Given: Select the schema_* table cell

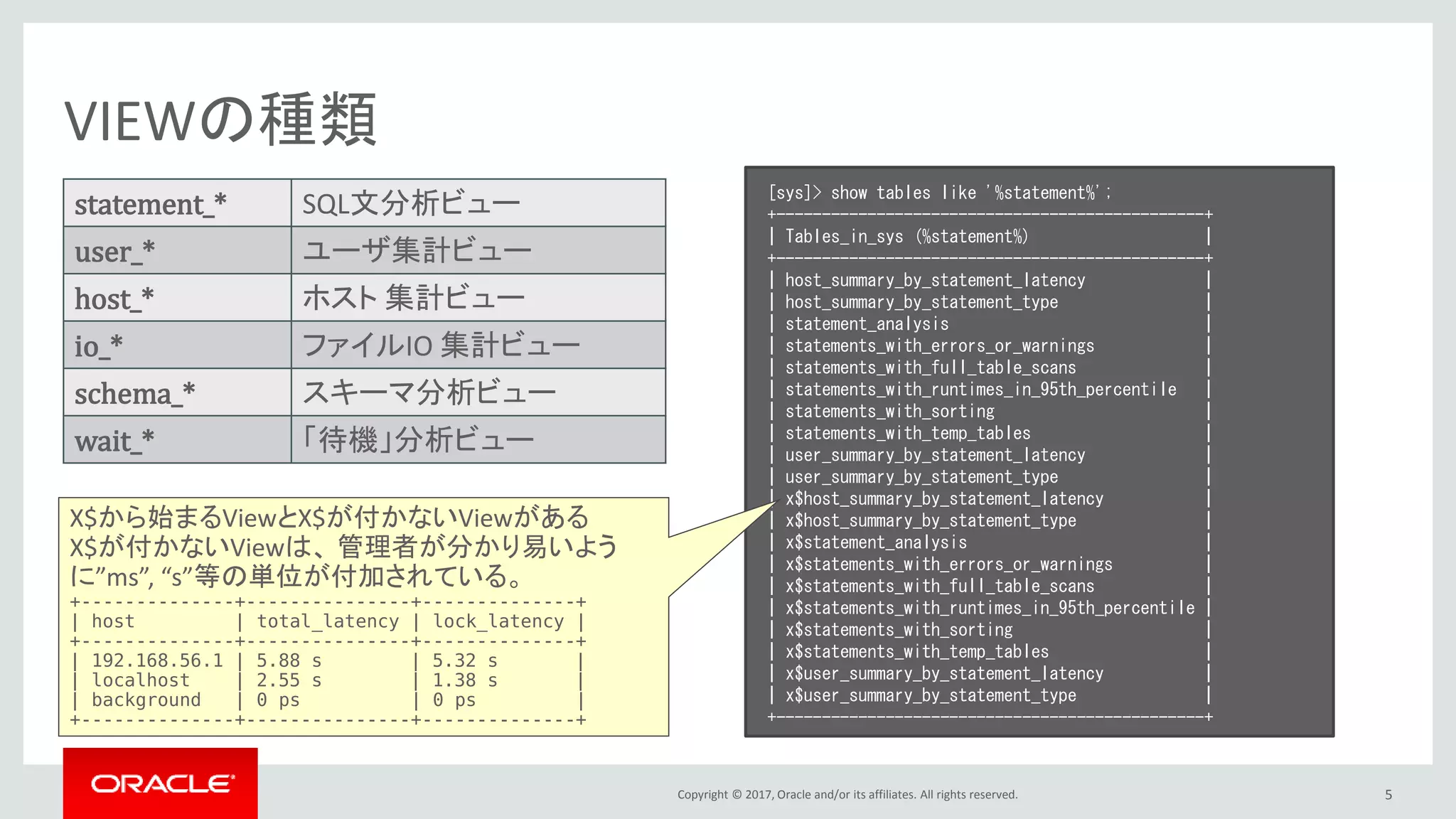Looking at the screenshot, I should pyautogui.click(x=177, y=392).
